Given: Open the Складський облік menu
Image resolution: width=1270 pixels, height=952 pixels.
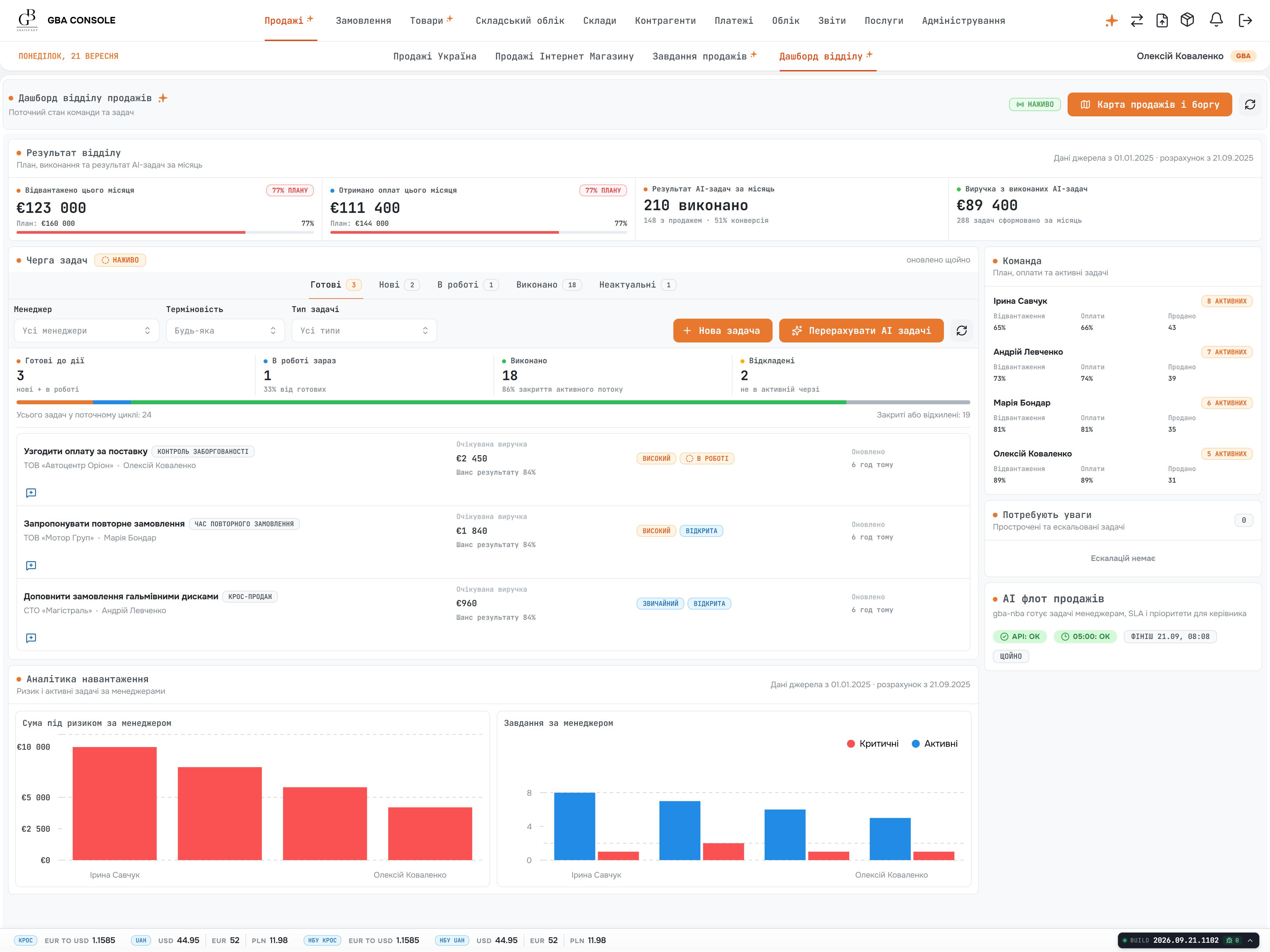Looking at the screenshot, I should (520, 20).
